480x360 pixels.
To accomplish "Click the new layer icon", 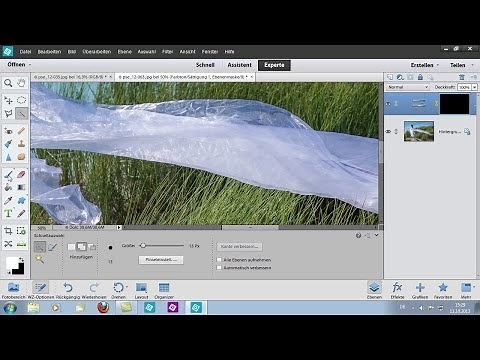I will point(390,77).
